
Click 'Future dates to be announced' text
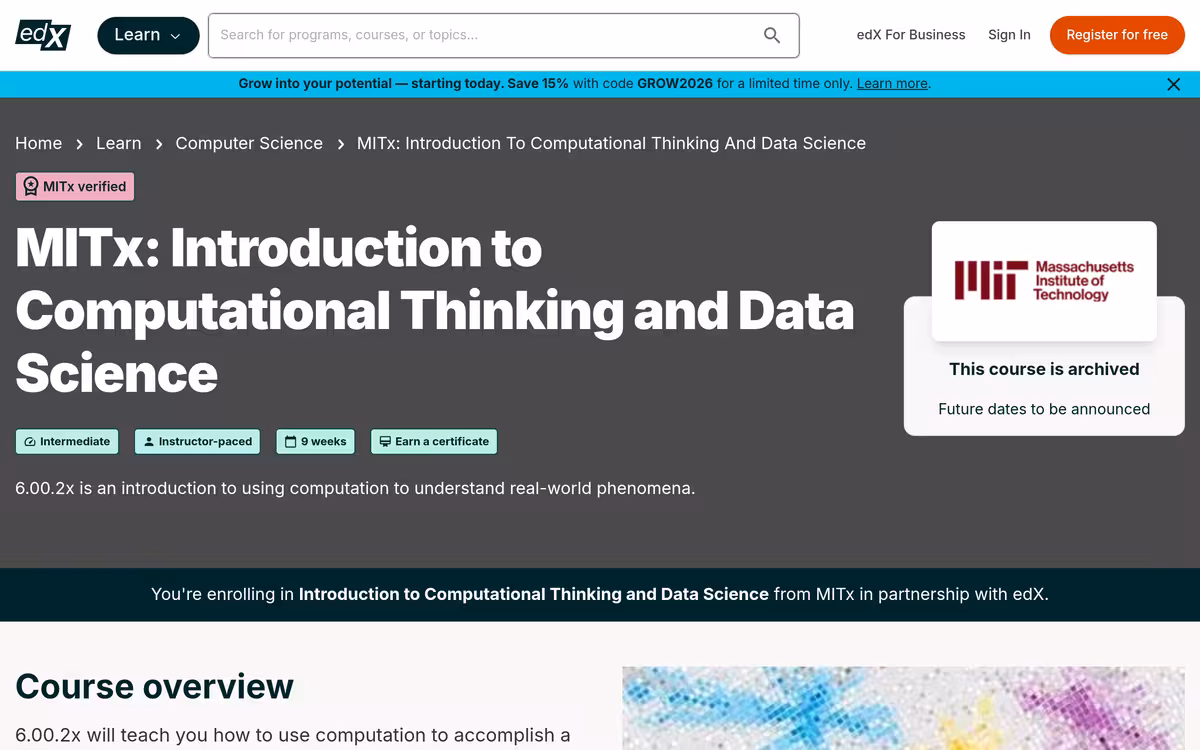[1044, 409]
